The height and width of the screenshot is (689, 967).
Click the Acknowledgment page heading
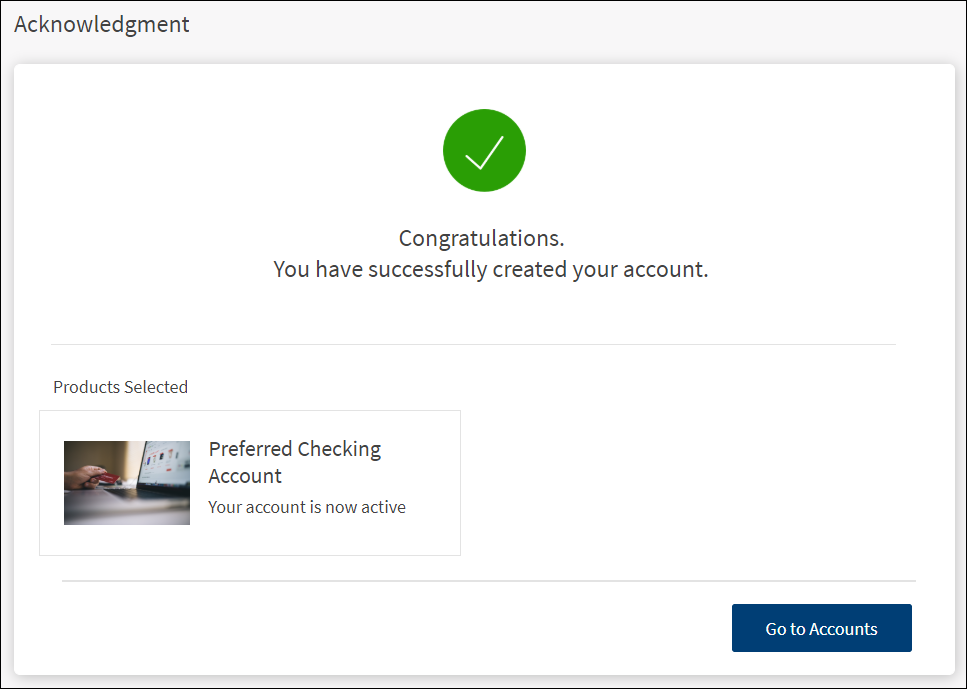click(x=102, y=24)
